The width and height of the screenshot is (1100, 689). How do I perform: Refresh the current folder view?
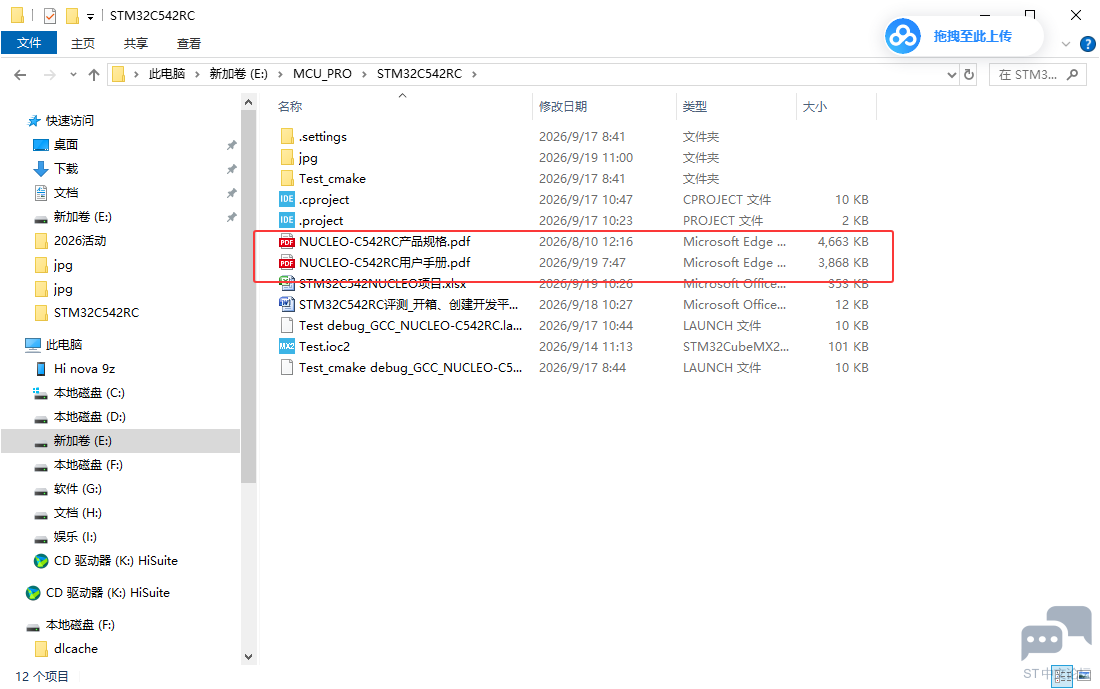(x=969, y=74)
